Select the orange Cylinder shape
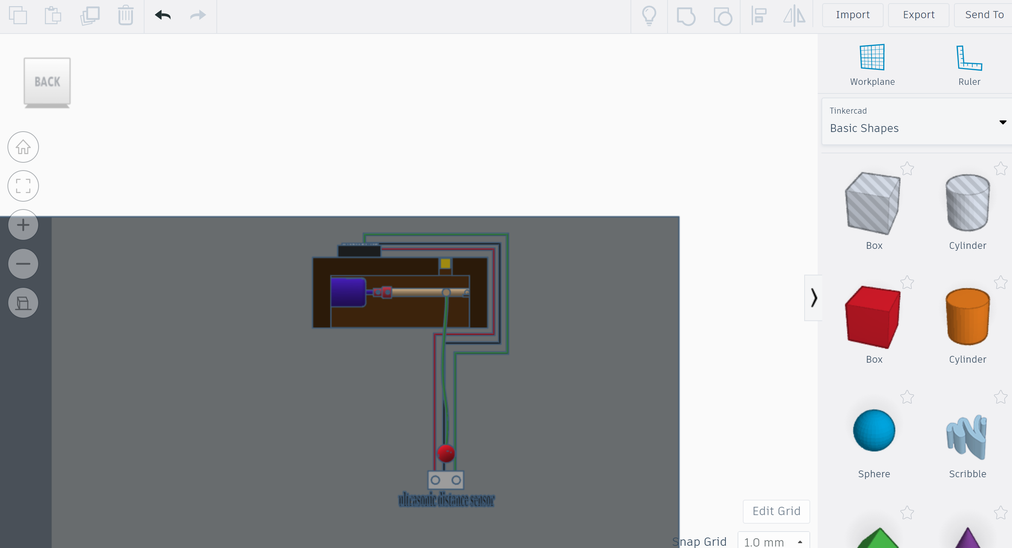The width and height of the screenshot is (1012, 548). 967,317
